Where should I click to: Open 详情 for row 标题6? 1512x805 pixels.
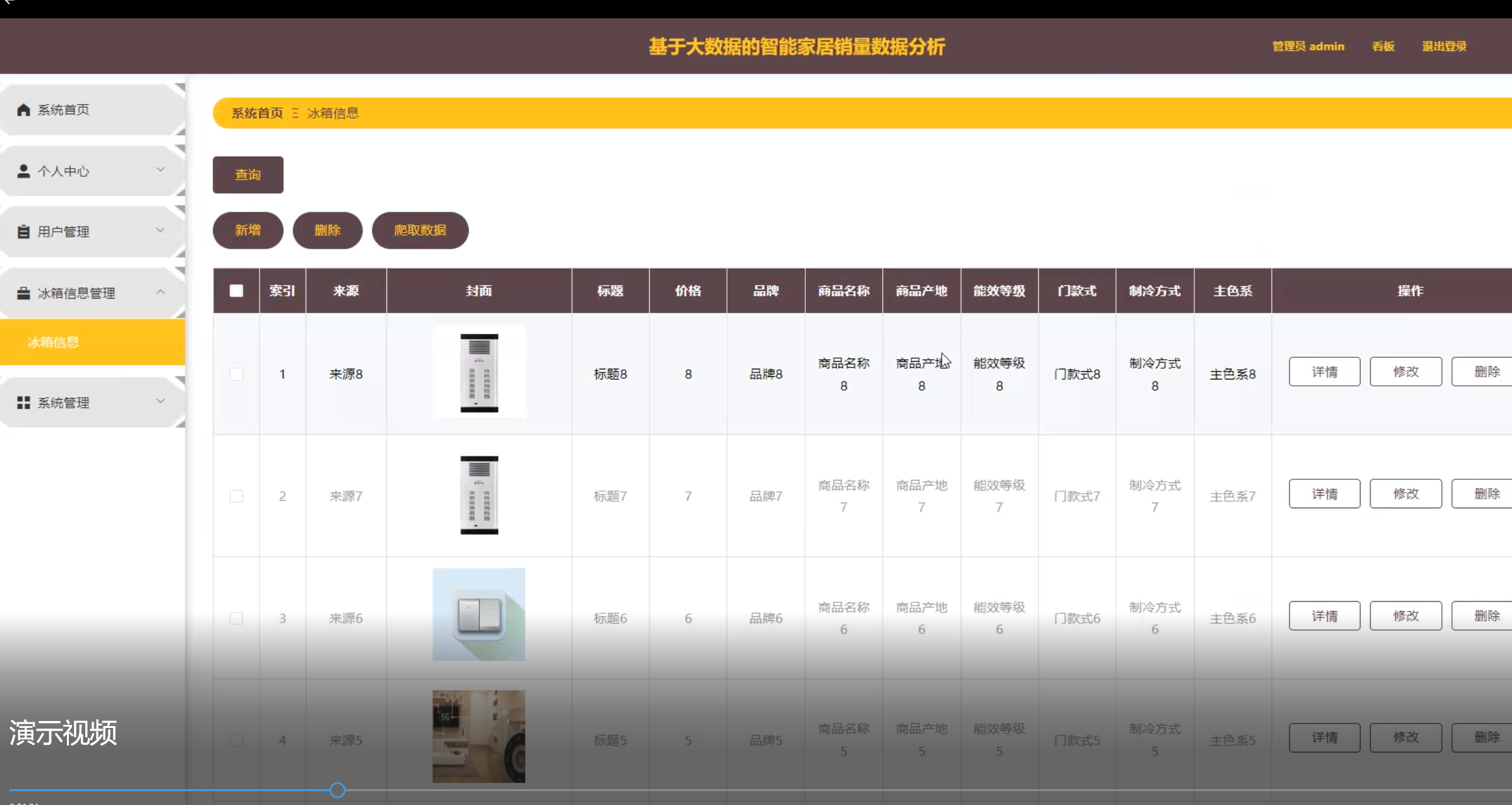click(x=1324, y=616)
